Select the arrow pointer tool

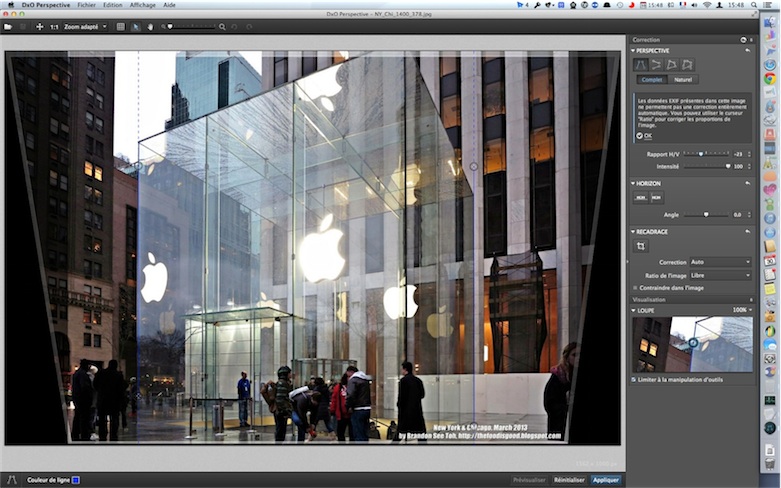point(135,27)
